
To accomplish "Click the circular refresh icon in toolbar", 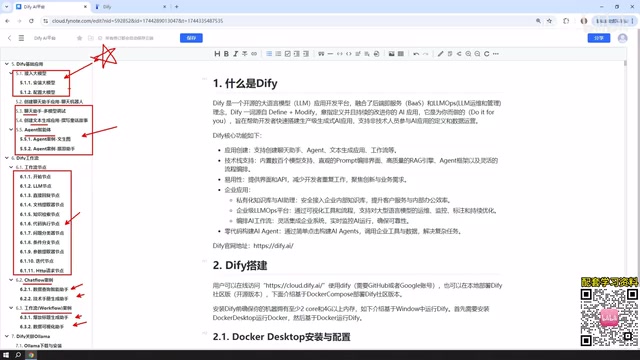I will 487,54.
